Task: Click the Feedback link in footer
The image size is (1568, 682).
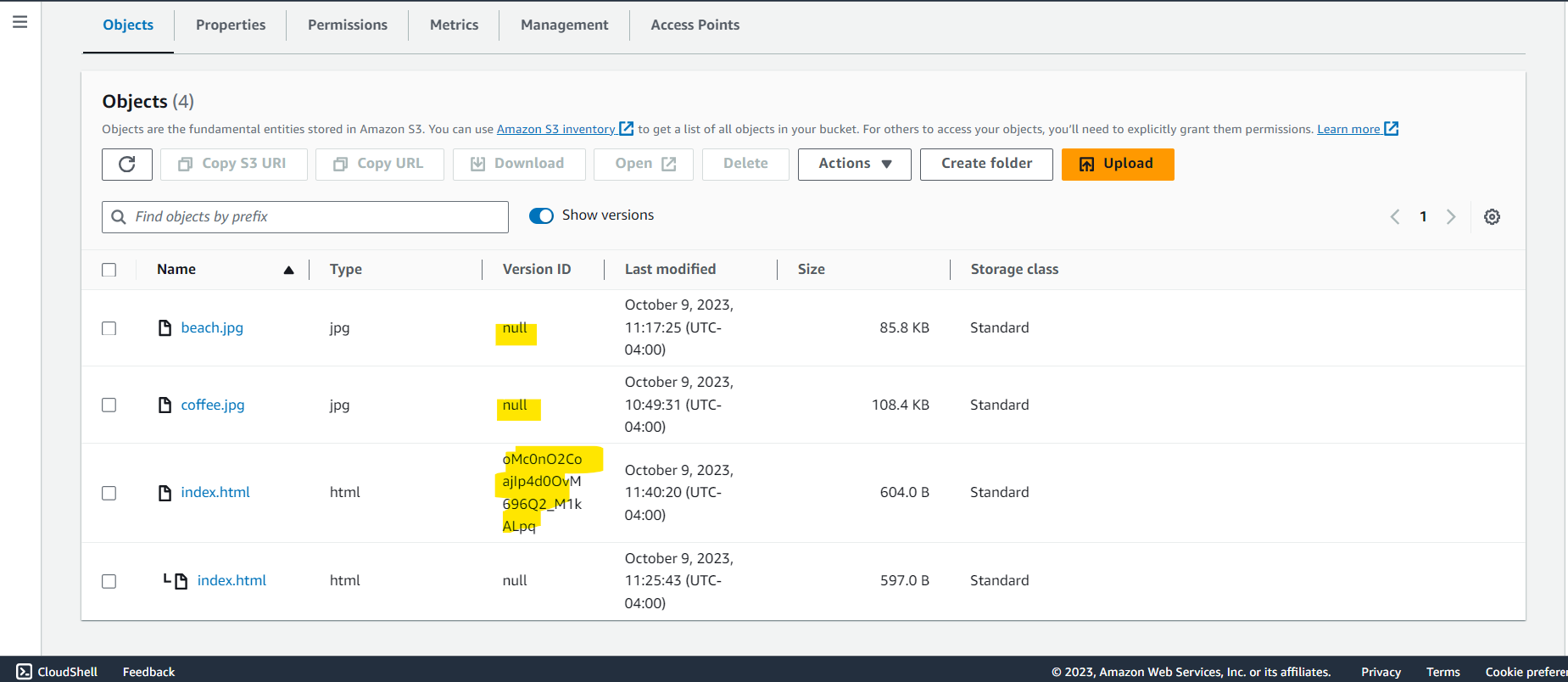Action: pos(148,672)
